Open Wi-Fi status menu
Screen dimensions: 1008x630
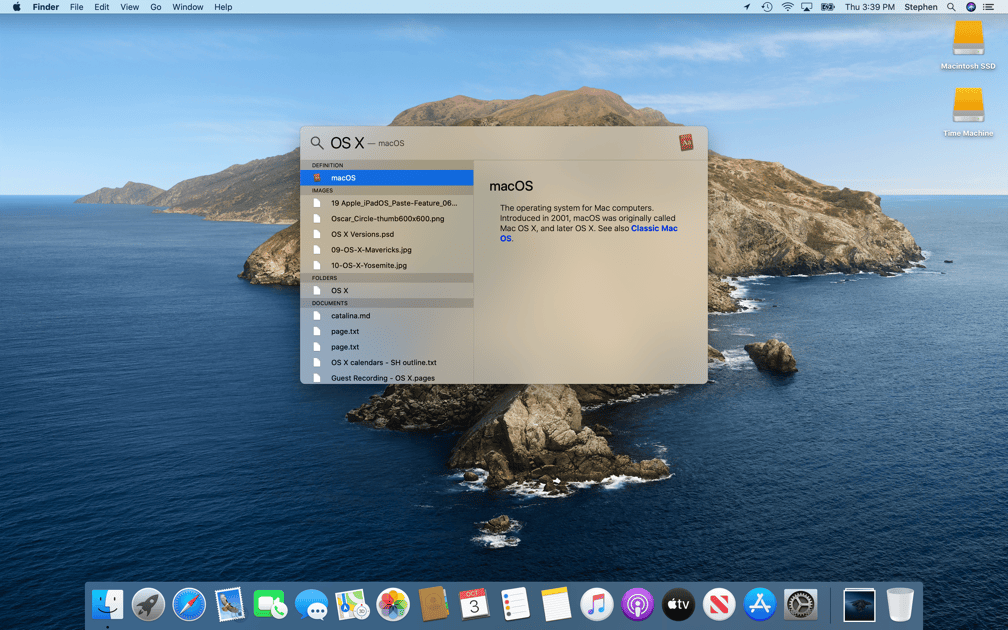788,7
